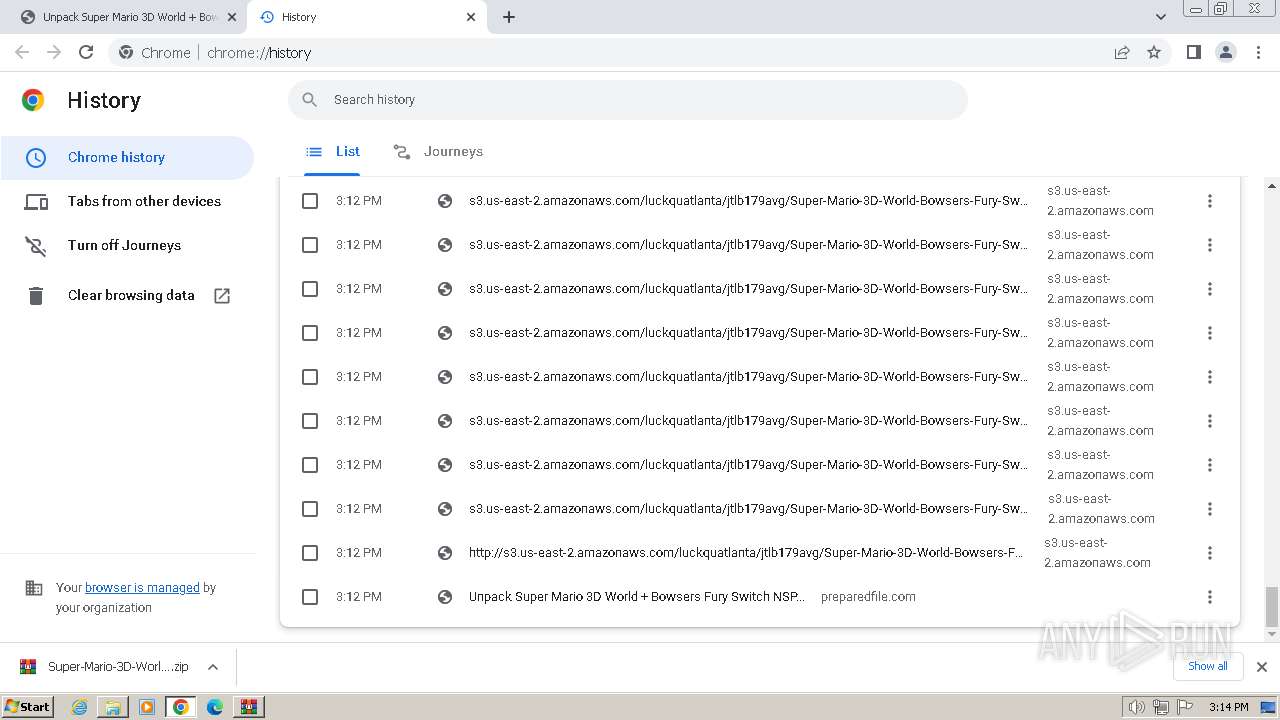Viewport: 1280px width, 720px height.
Task: Open the Action Center flag tray icon
Action: point(1185,707)
